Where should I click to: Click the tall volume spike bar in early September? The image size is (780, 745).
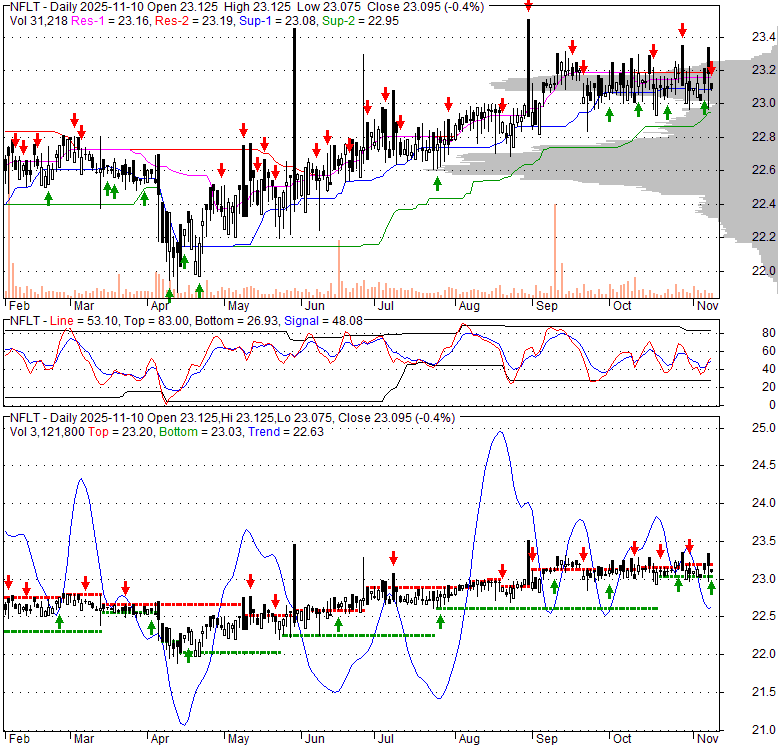click(554, 250)
